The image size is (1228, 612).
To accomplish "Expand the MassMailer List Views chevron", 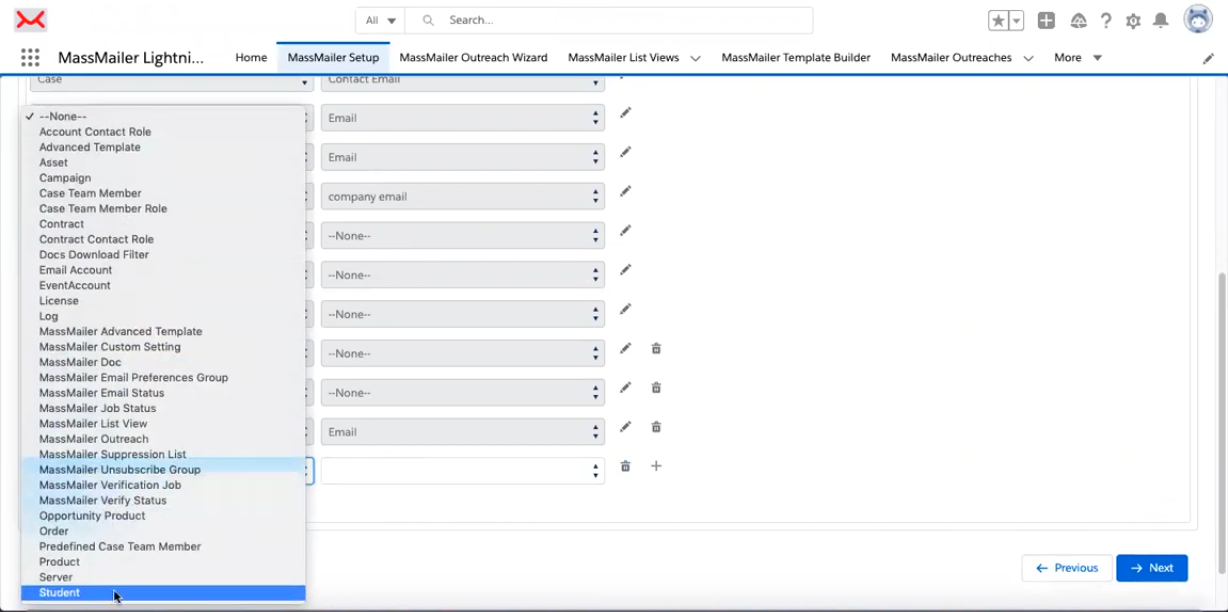I will coord(695,58).
